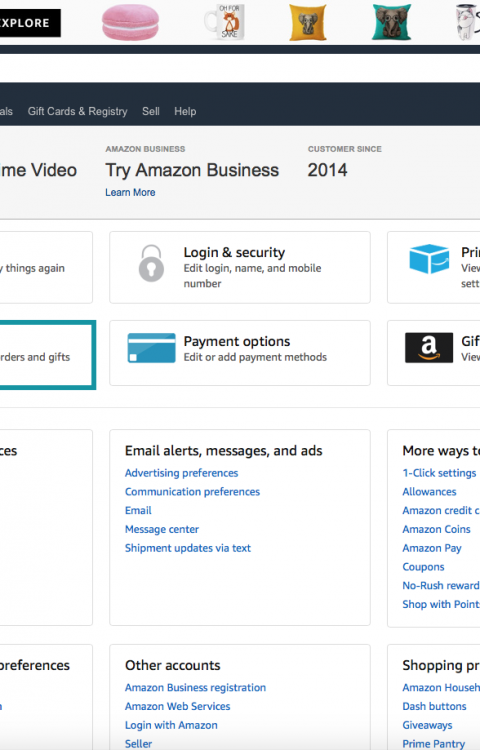
Task: Select the pink macaron product image
Action: (x=131, y=22)
